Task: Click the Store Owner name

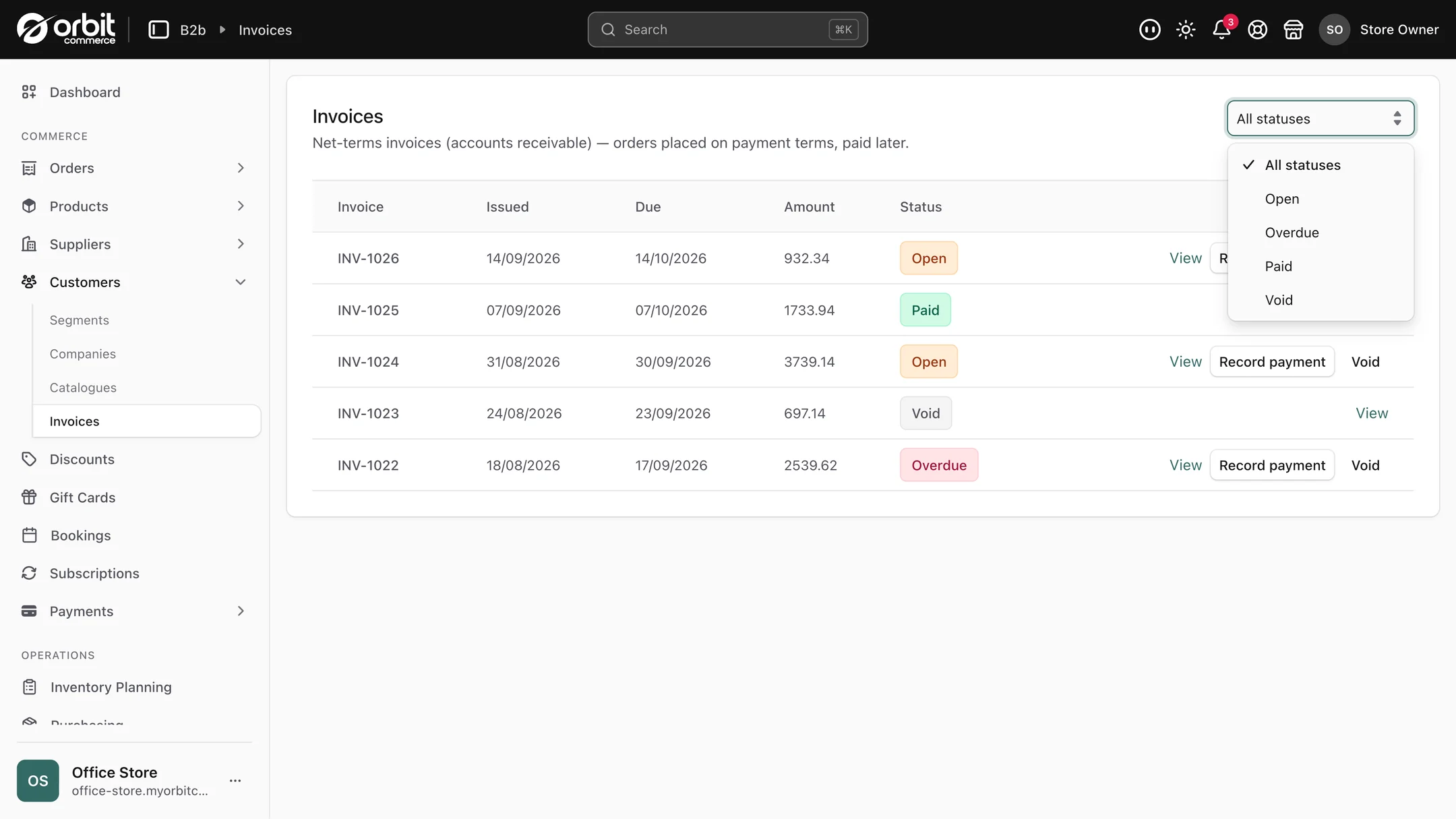Action: point(1399,30)
